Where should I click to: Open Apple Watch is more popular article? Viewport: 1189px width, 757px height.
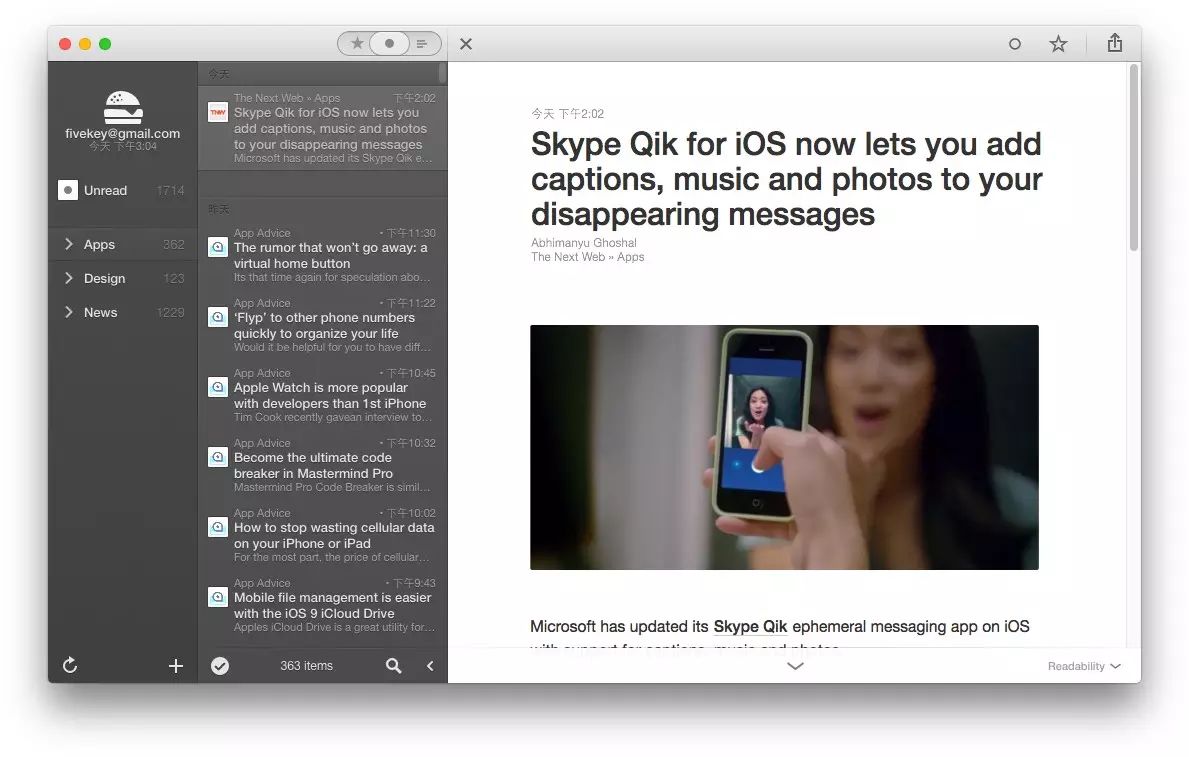(x=323, y=394)
